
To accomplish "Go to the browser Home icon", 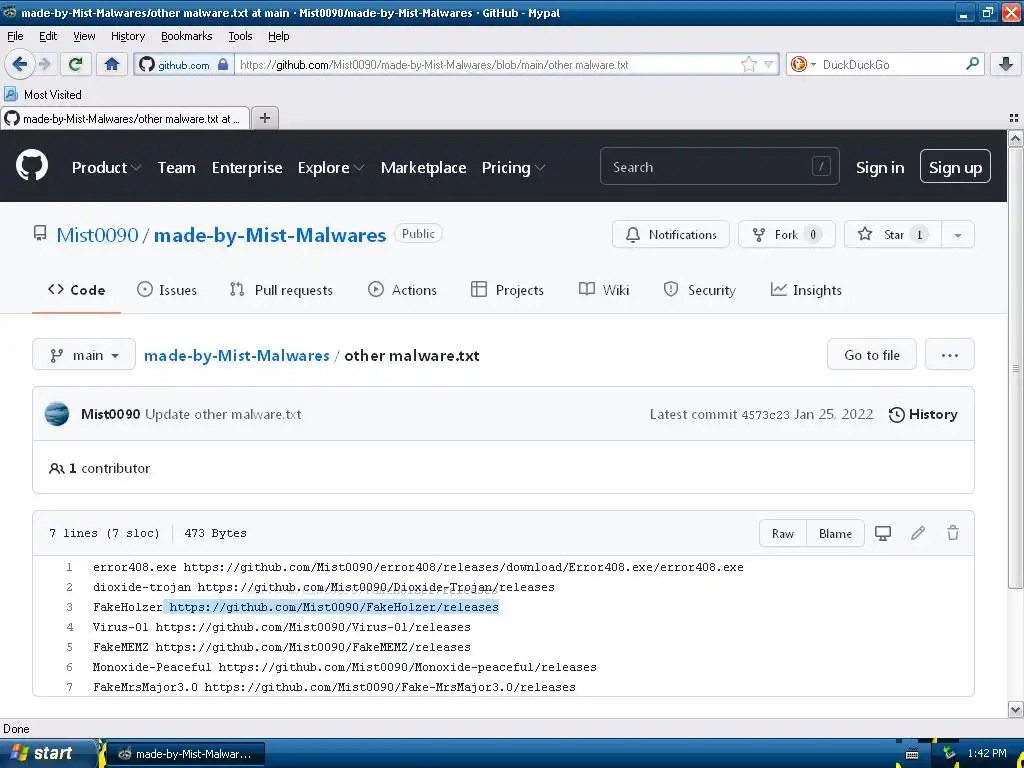I will point(112,64).
